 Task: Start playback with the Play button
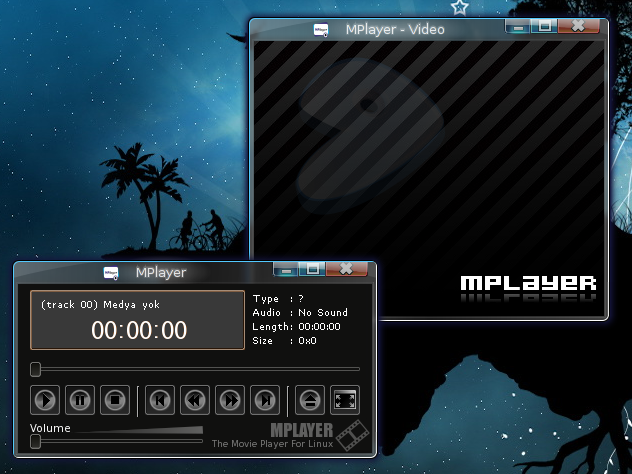coord(45,400)
